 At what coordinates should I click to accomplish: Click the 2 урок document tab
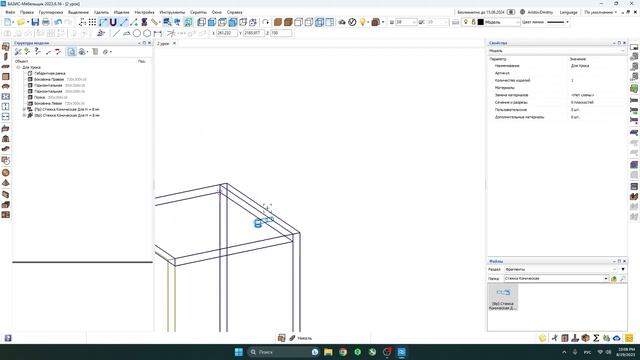pyautogui.click(x=163, y=43)
